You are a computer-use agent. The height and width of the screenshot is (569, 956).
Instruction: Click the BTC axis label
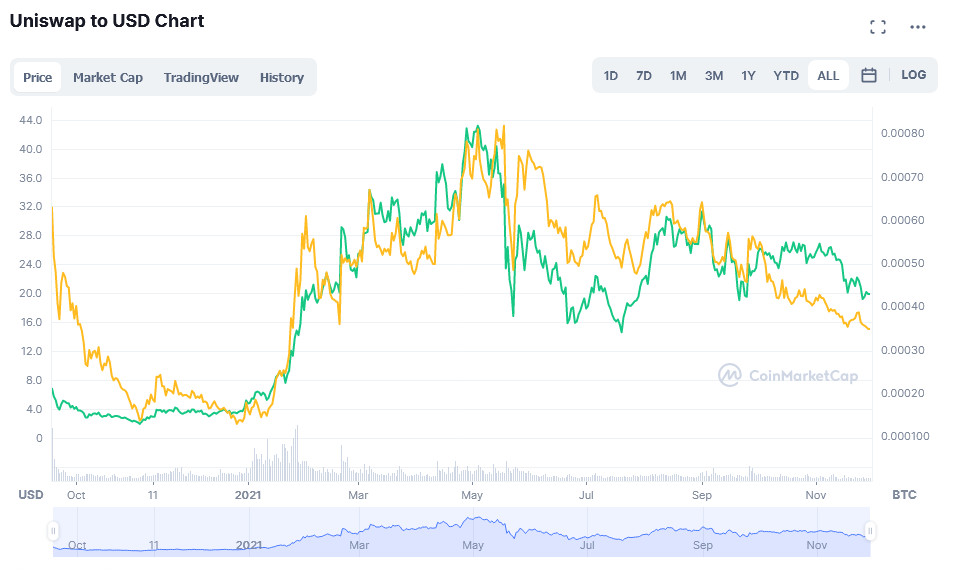click(x=904, y=495)
